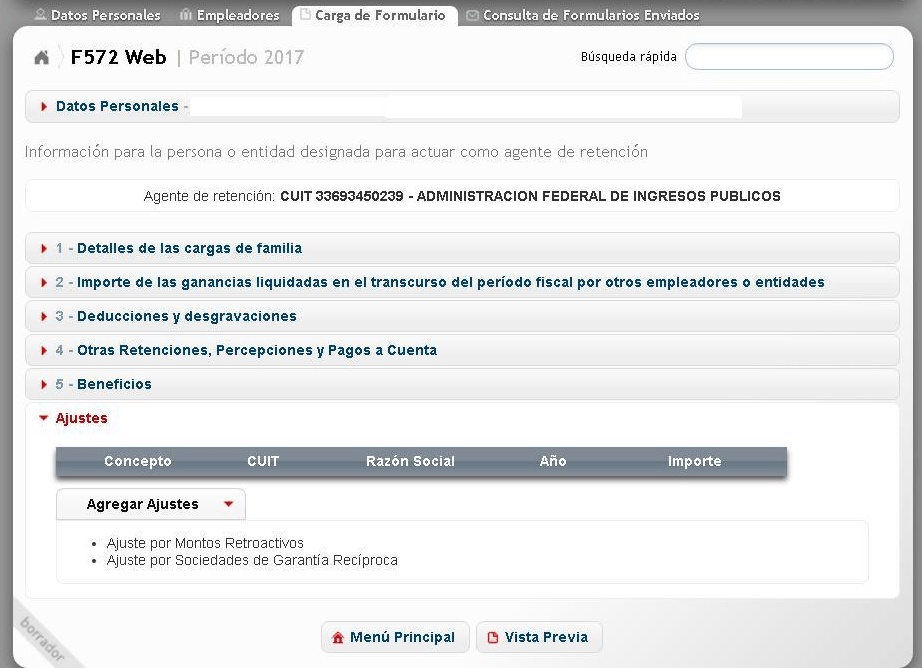This screenshot has width=922, height=668.
Task: Expand section 4 Otras Retenciones, Percepciones y Pagos
Action: pos(462,350)
